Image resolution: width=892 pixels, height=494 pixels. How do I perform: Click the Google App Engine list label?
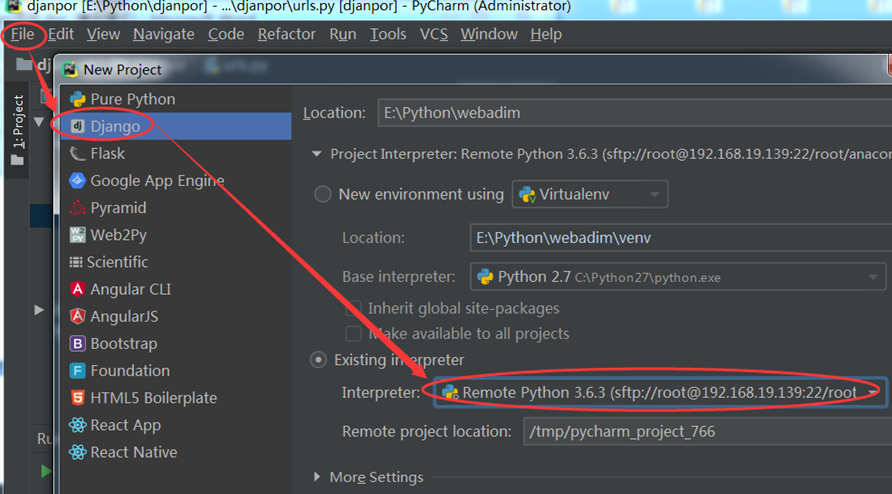point(158,181)
